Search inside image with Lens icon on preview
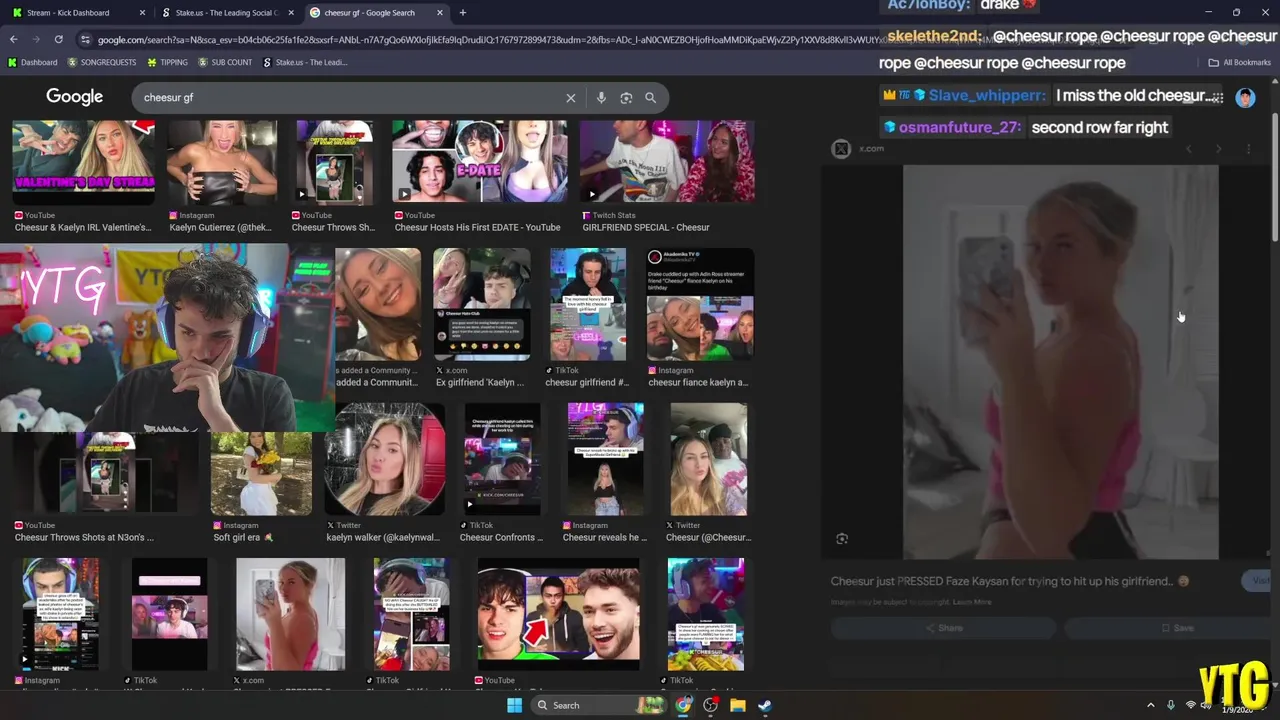 [842, 539]
